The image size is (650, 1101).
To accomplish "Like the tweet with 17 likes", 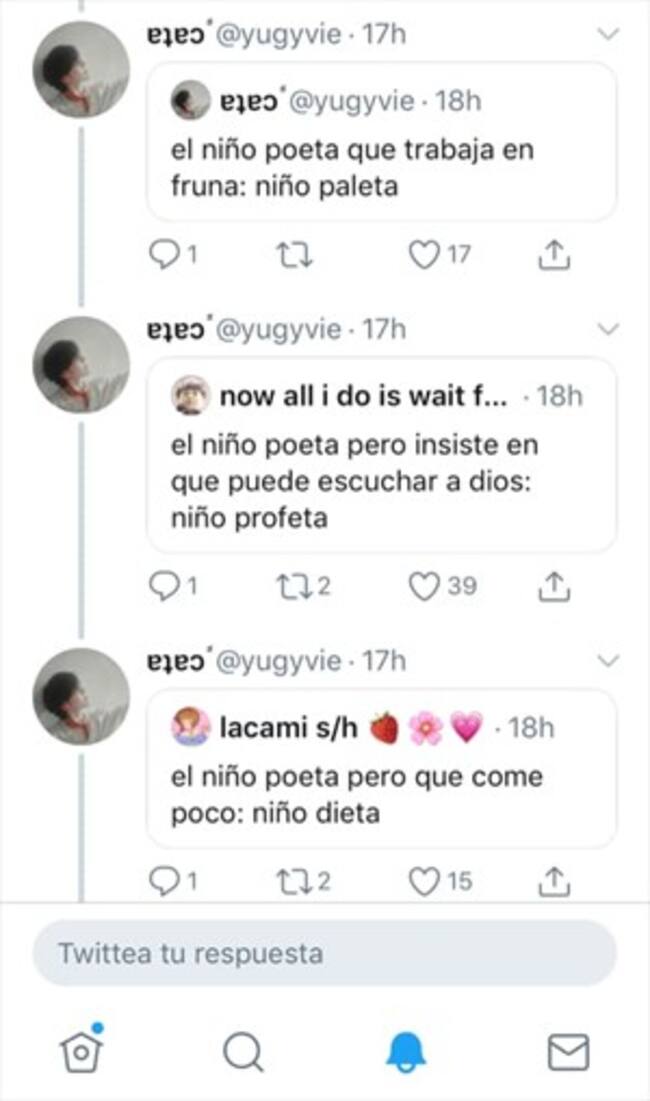I will 425,257.
